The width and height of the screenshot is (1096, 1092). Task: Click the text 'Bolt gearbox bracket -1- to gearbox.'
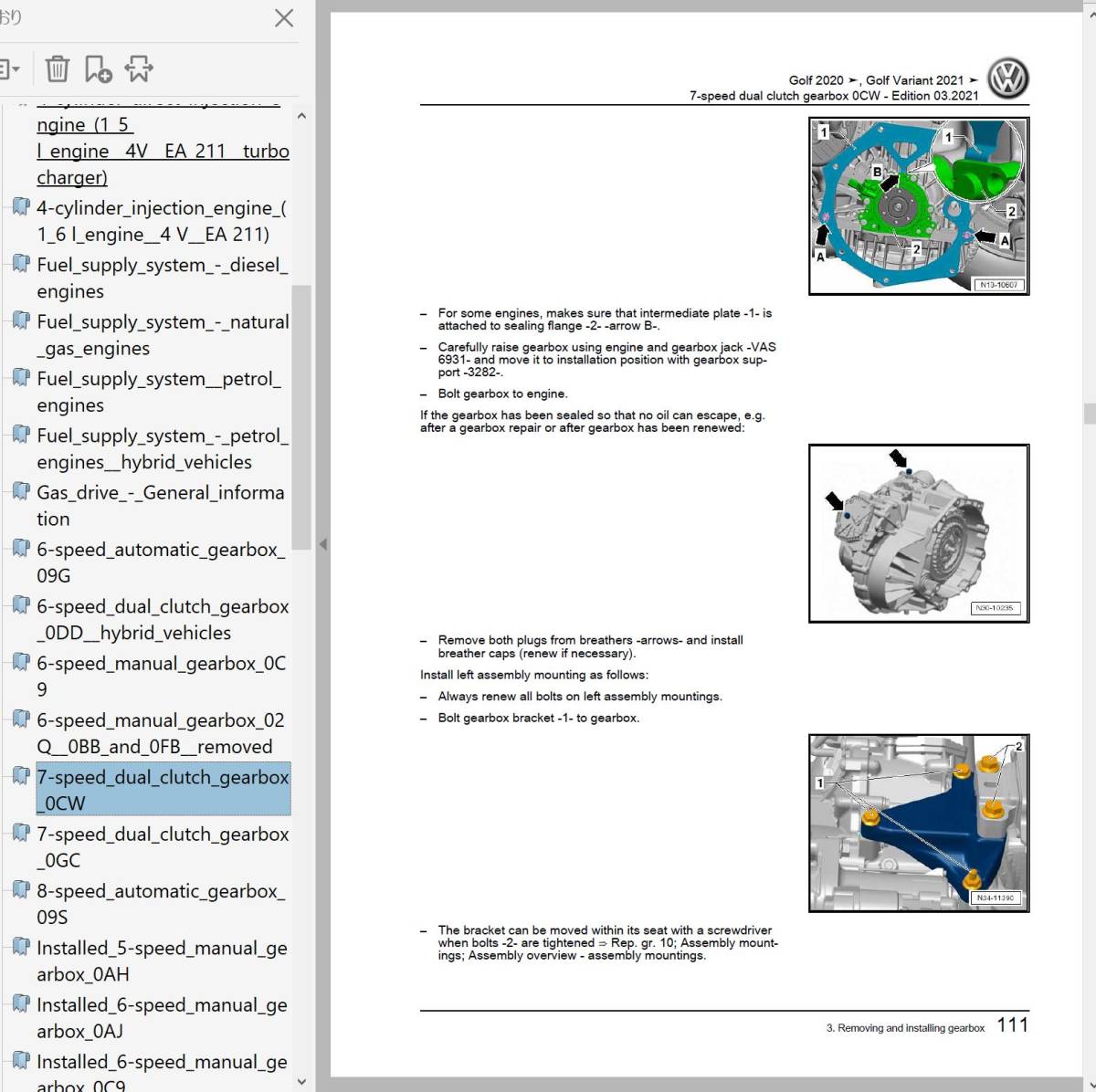coord(539,718)
